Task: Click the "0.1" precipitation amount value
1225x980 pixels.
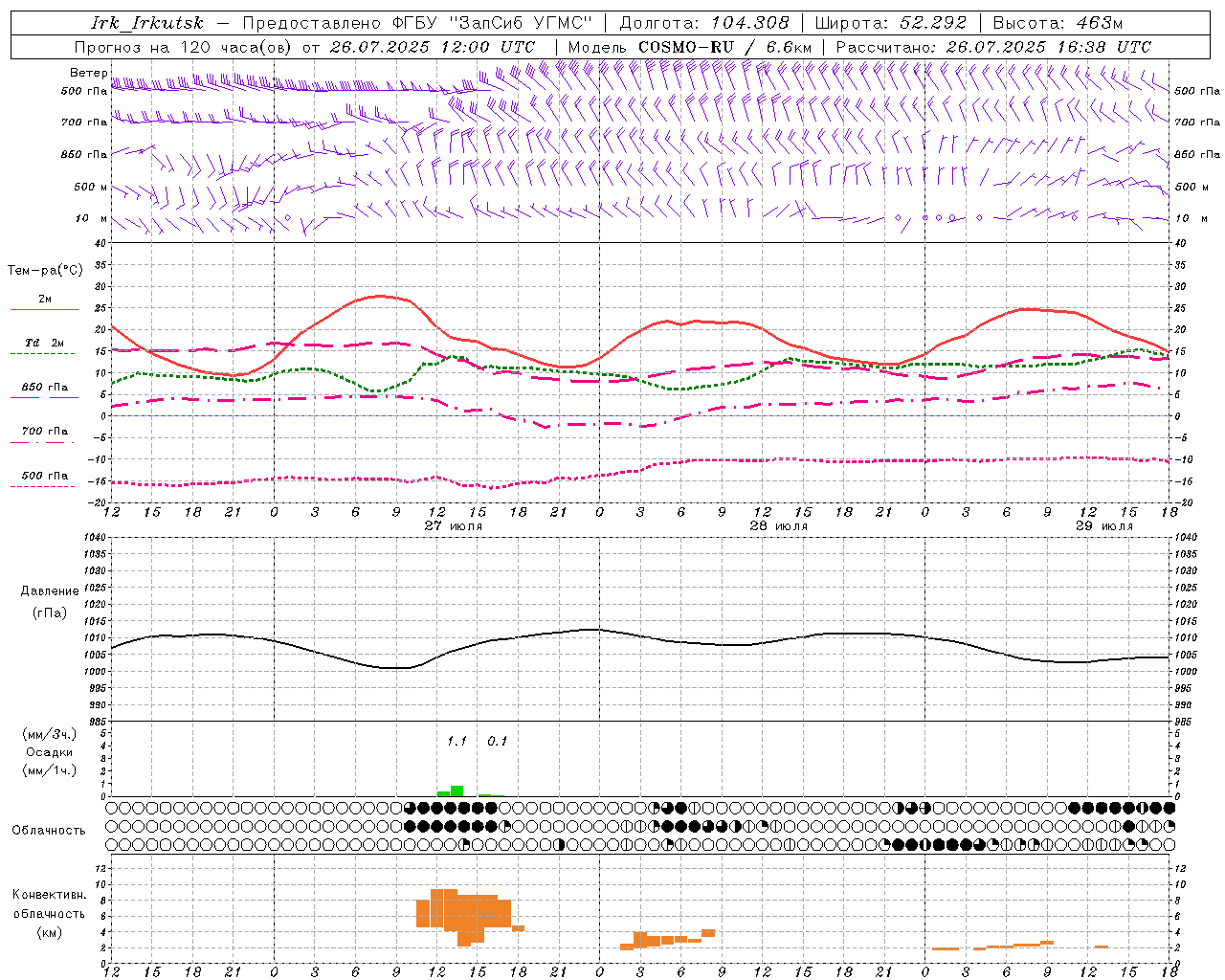Action: pyautogui.click(x=498, y=741)
